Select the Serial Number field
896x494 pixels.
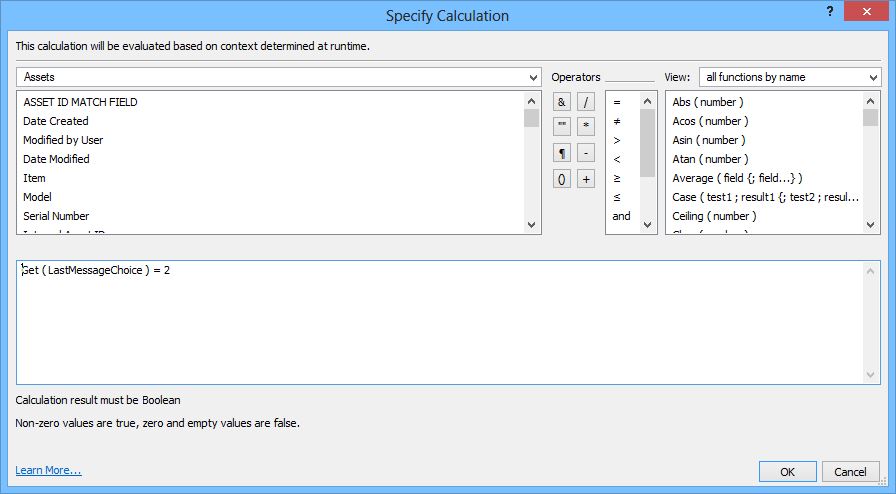[x=56, y=216]
